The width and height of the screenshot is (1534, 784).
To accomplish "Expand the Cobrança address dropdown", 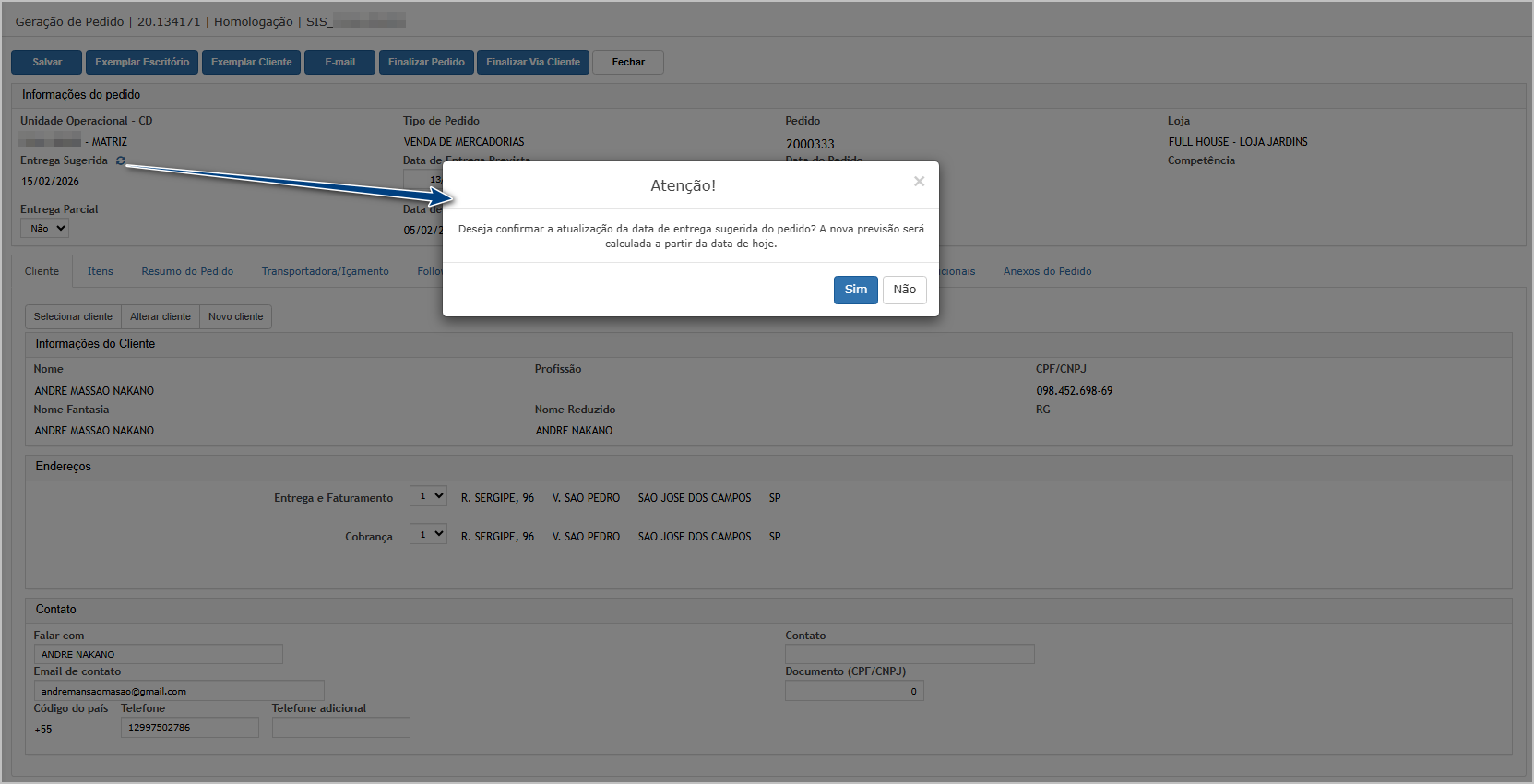I will pos(428,535).
